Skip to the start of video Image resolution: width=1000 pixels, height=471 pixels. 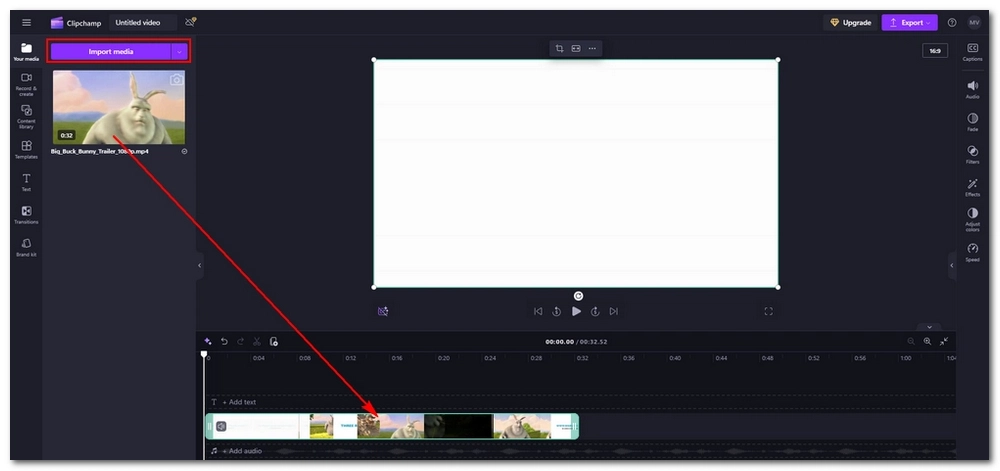click(x=538, y=311)
